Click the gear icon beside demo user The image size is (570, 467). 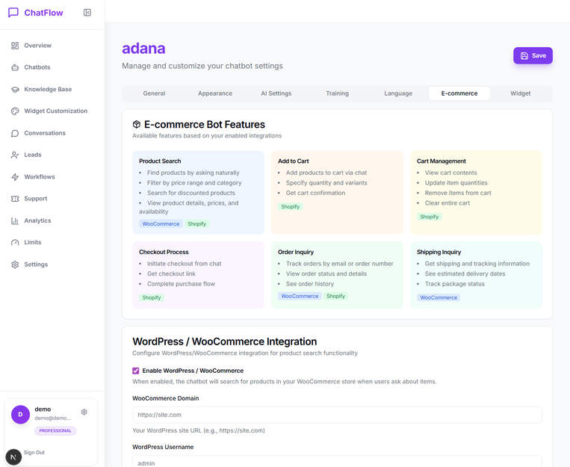[84, 412]
